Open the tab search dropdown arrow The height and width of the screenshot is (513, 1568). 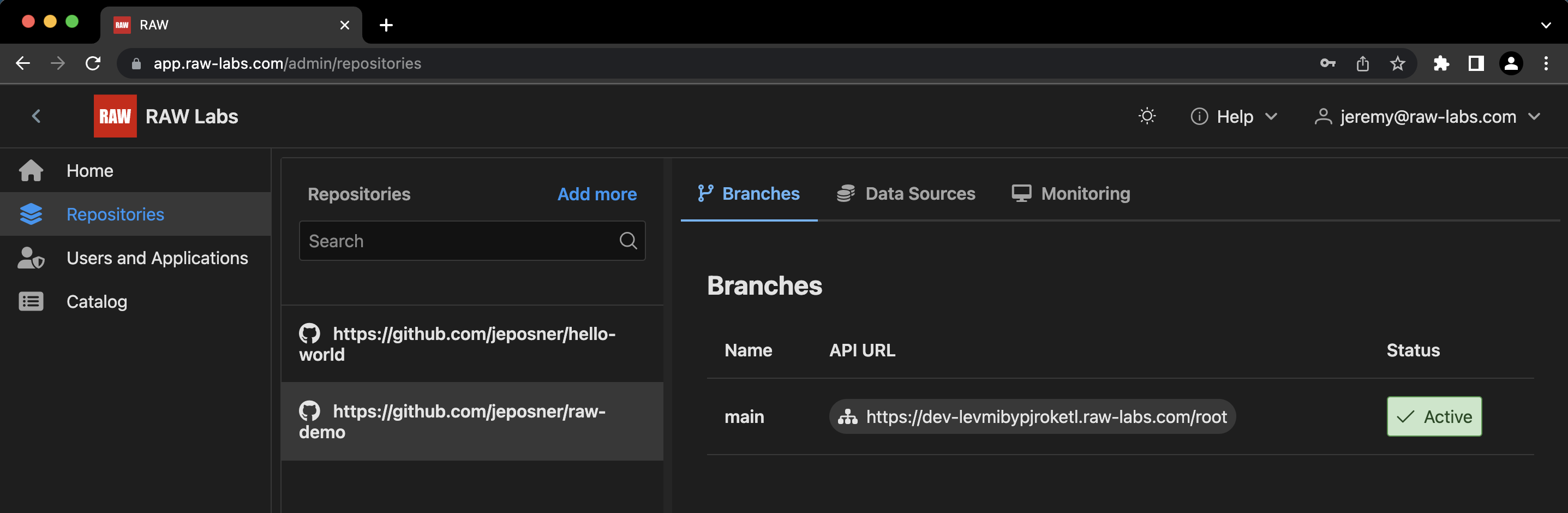click(1546, 25)
